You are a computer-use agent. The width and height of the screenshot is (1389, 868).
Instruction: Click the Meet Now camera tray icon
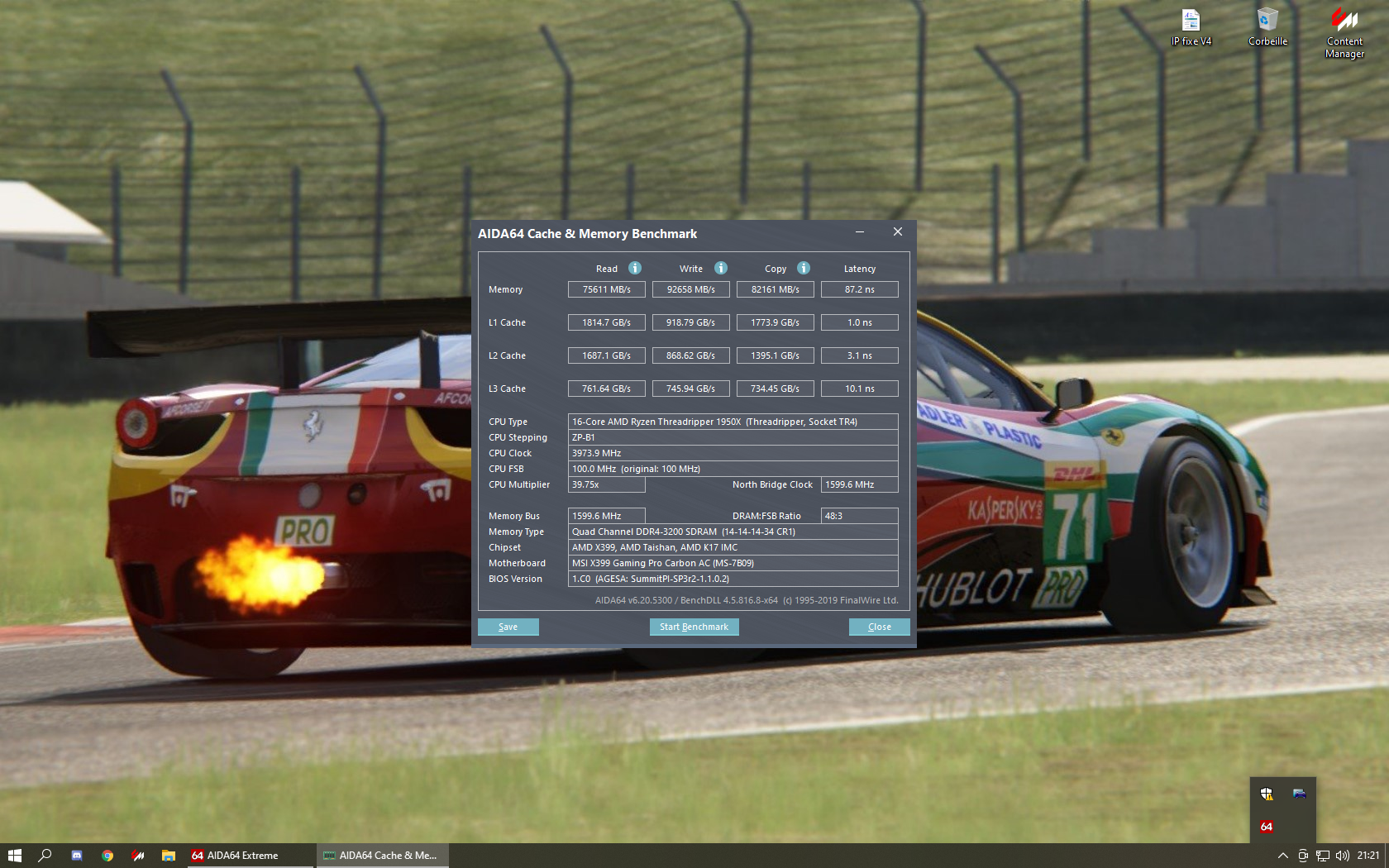click(x=1303, y=856)
